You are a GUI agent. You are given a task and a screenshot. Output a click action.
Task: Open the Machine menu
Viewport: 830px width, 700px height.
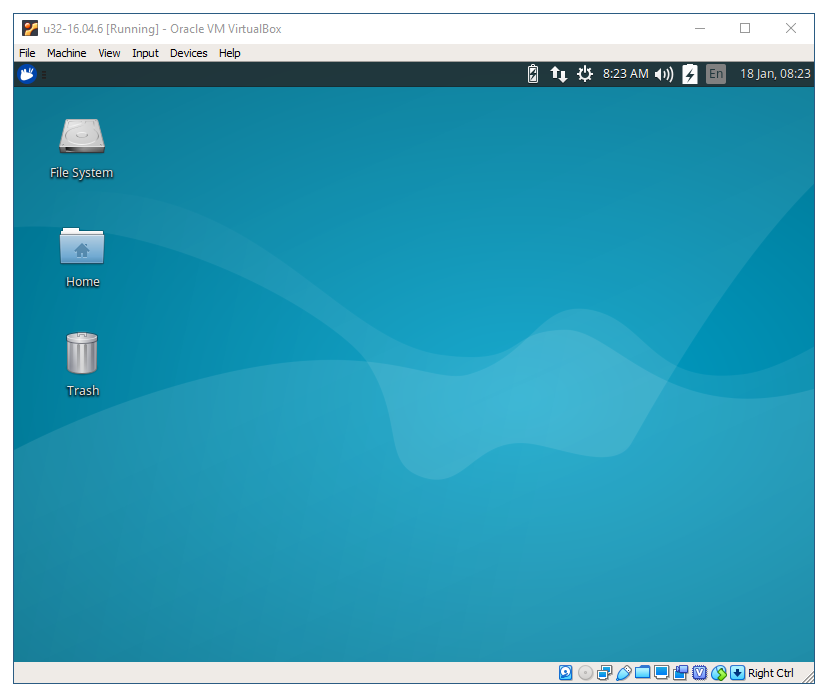[x=66, y=53]
